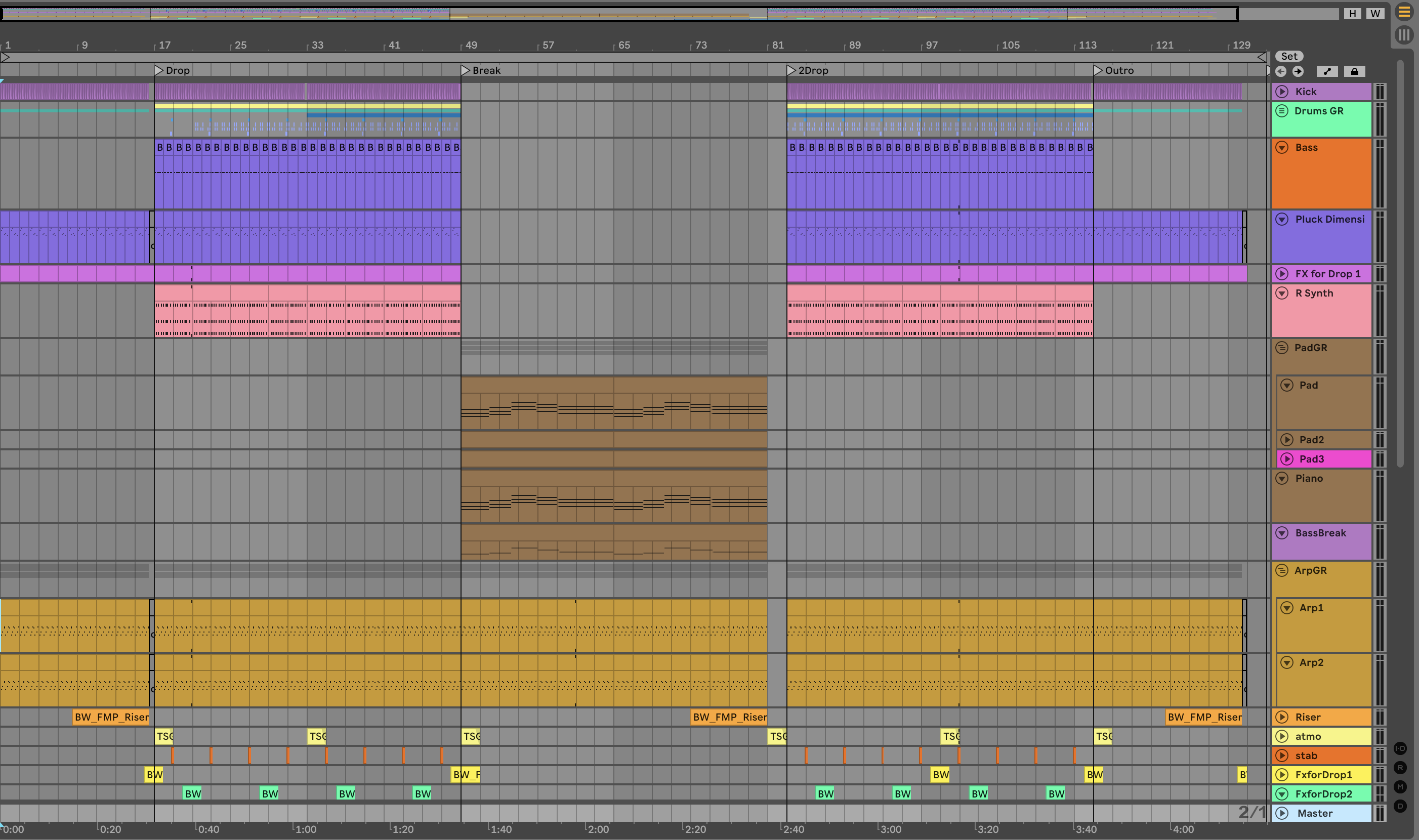Go to next locator arrow
1419x840 pixels.
click(x=1298, y=71)
